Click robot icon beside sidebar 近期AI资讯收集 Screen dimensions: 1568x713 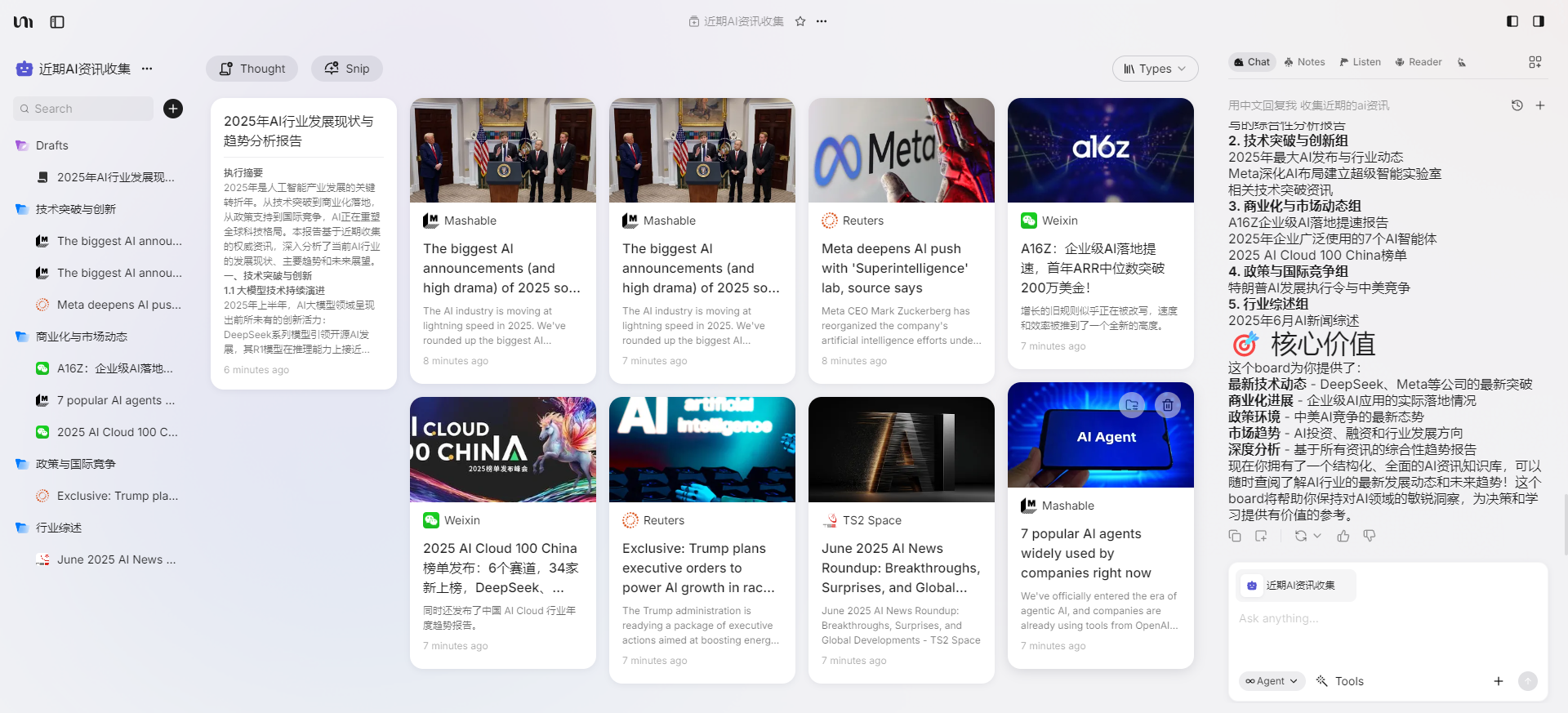pyautogui.click(x=24, y=69)
